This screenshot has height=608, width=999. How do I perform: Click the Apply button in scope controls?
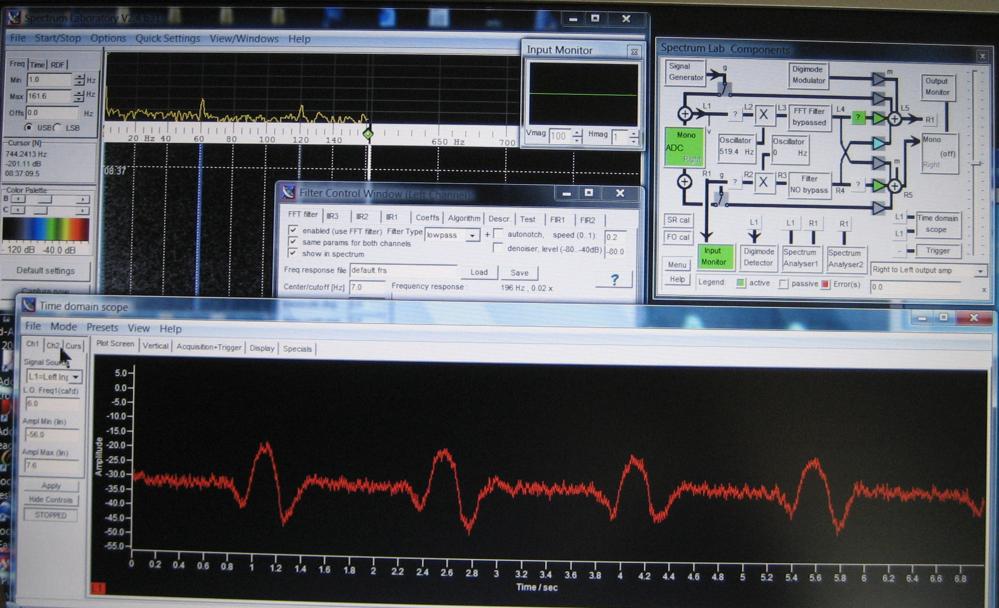[x=50, y=486]
